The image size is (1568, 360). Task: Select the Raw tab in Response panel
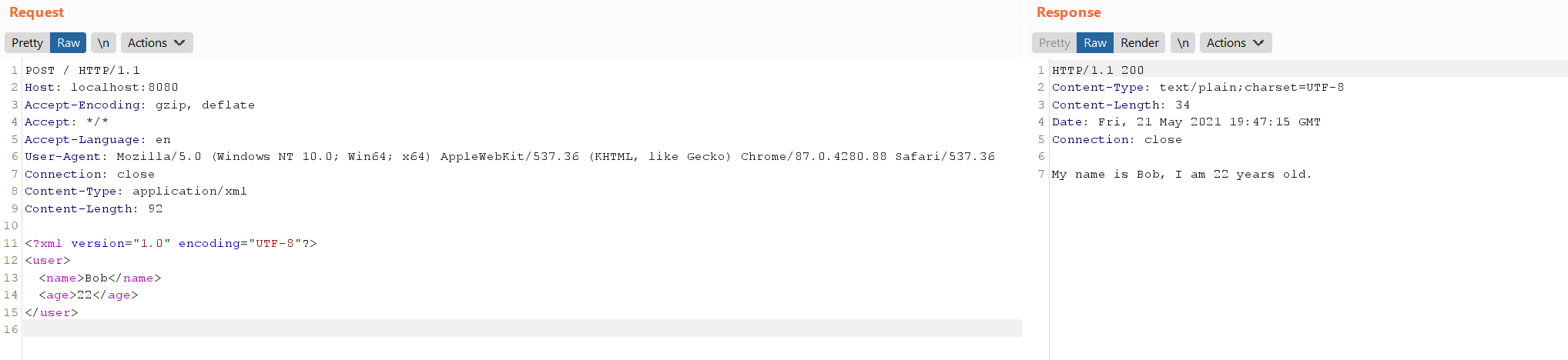[x=1095, y=43]
